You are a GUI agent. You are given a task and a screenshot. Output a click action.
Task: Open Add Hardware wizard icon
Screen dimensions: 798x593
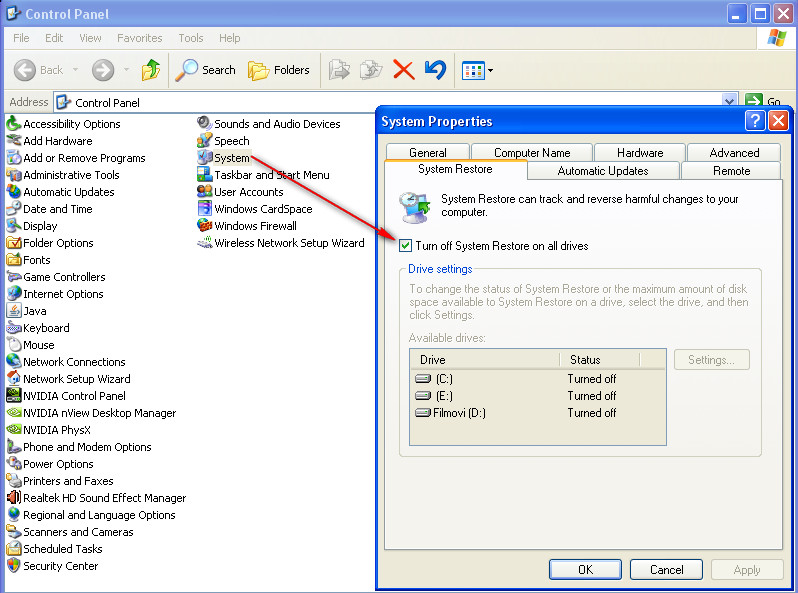pyautogui.click(x=49, y=141)
